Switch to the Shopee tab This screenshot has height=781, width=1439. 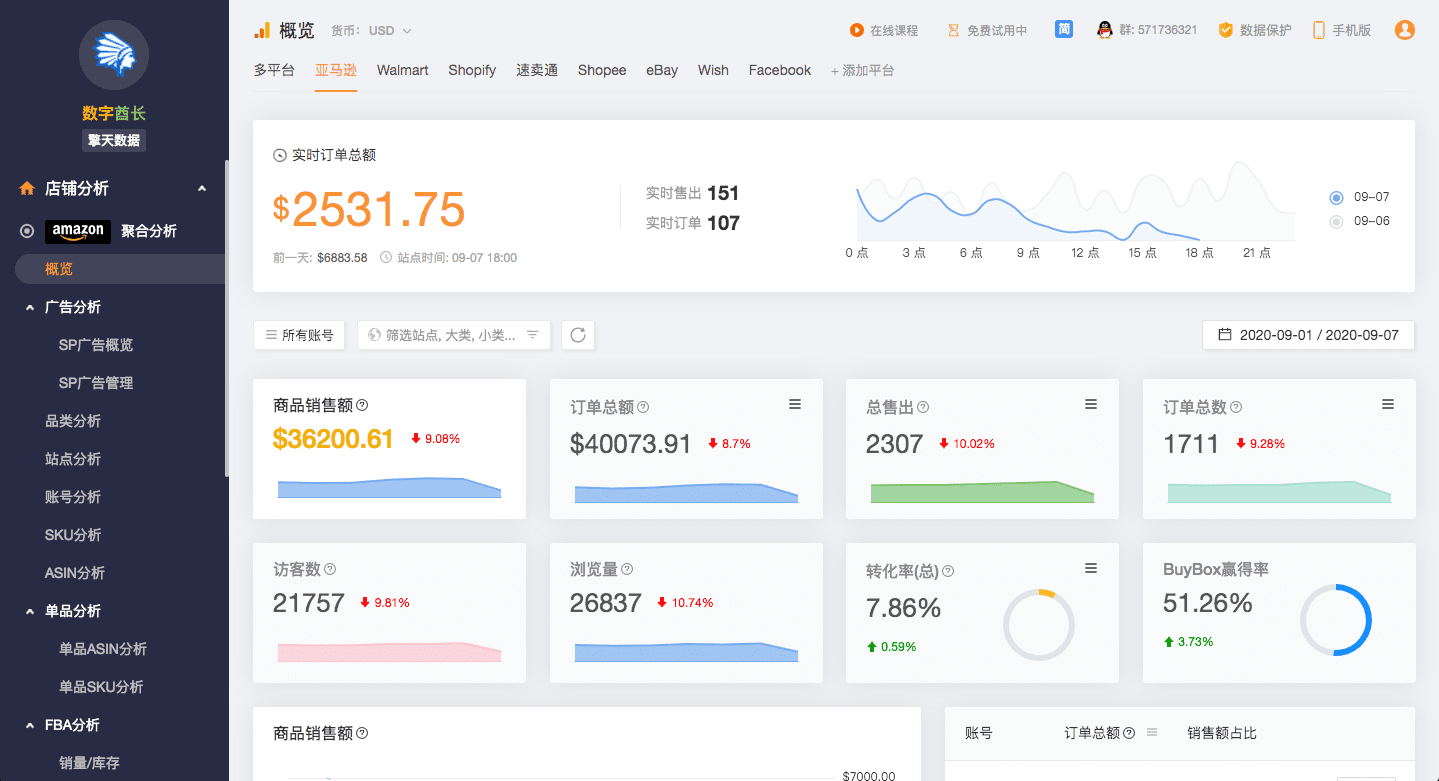(601, 70)
